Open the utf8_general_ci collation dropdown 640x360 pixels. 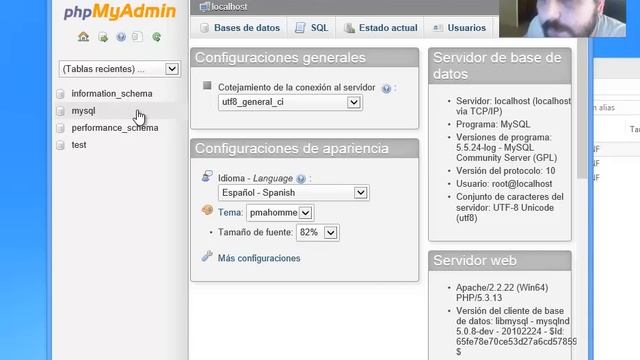pyautogui.click(x=290, y=102)
